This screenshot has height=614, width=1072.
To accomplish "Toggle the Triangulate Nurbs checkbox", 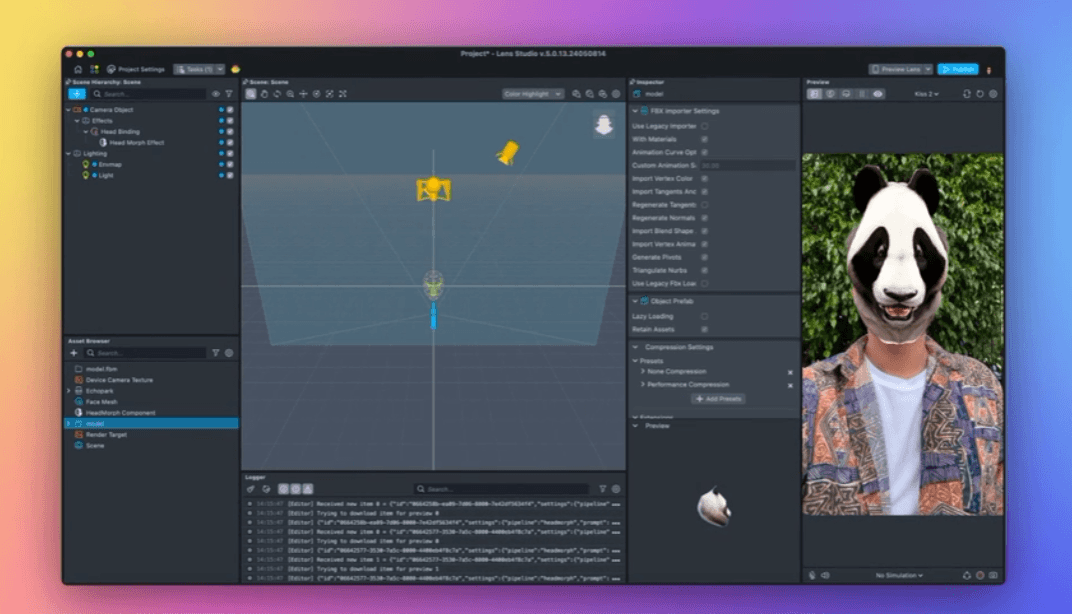I will (x=704, y=270).
